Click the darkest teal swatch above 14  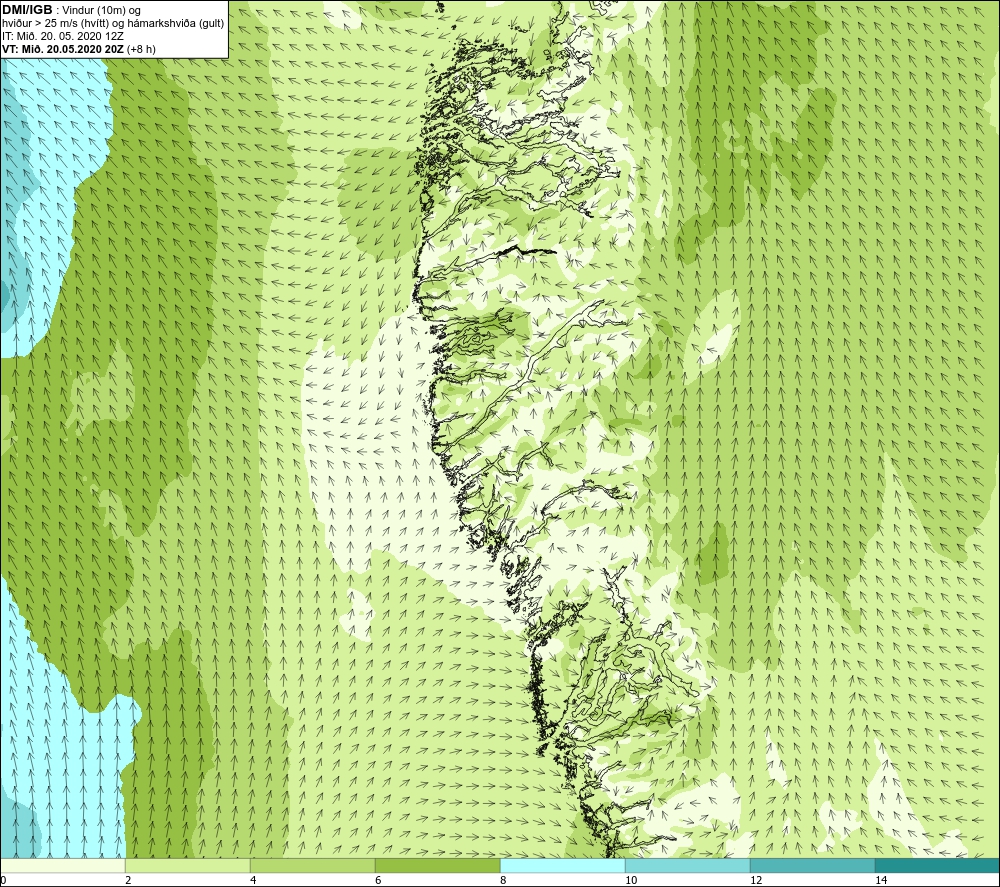point(938,866)
